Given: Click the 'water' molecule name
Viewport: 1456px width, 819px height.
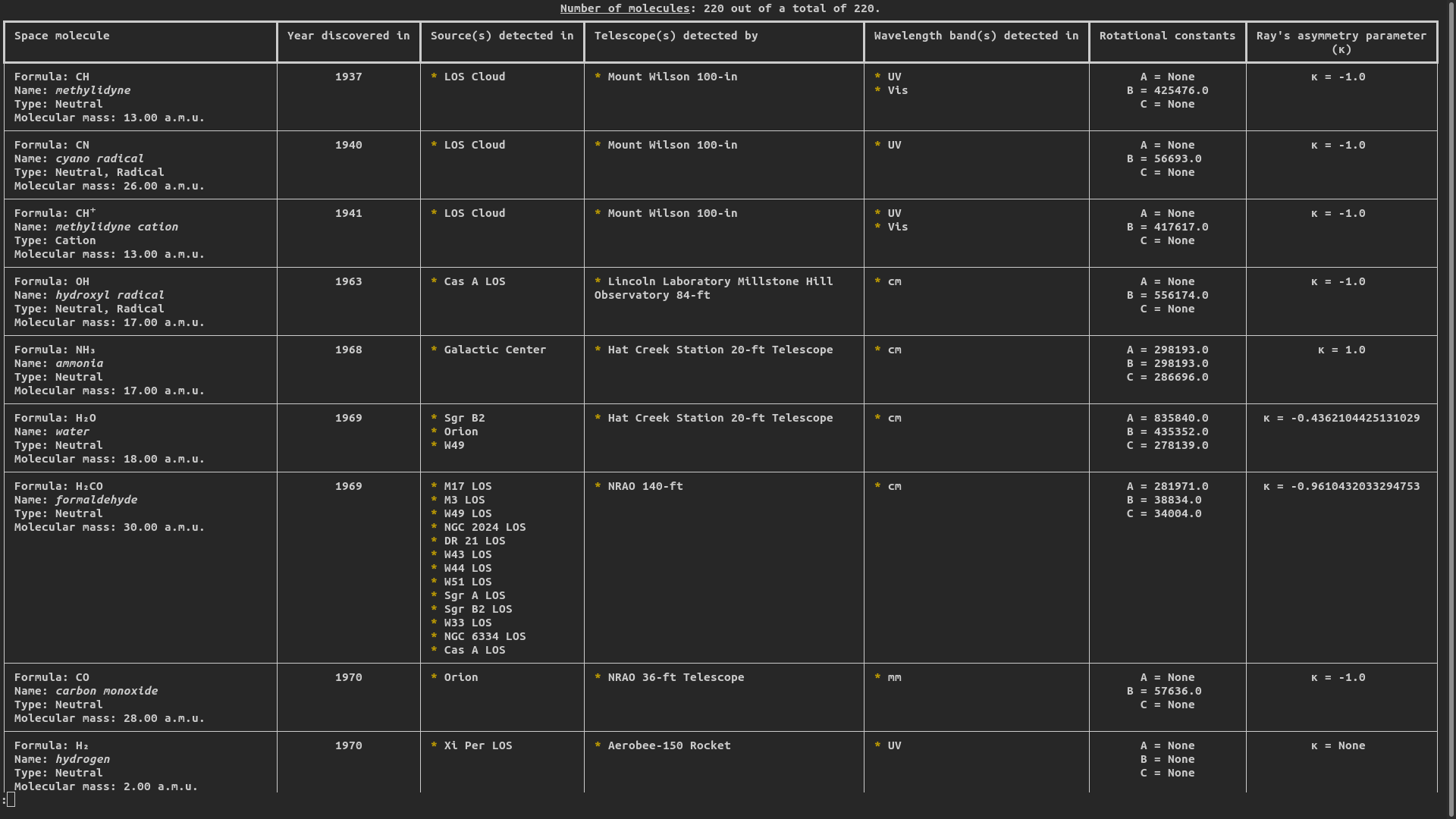Looking at the screenshot, I should point(72,431).
